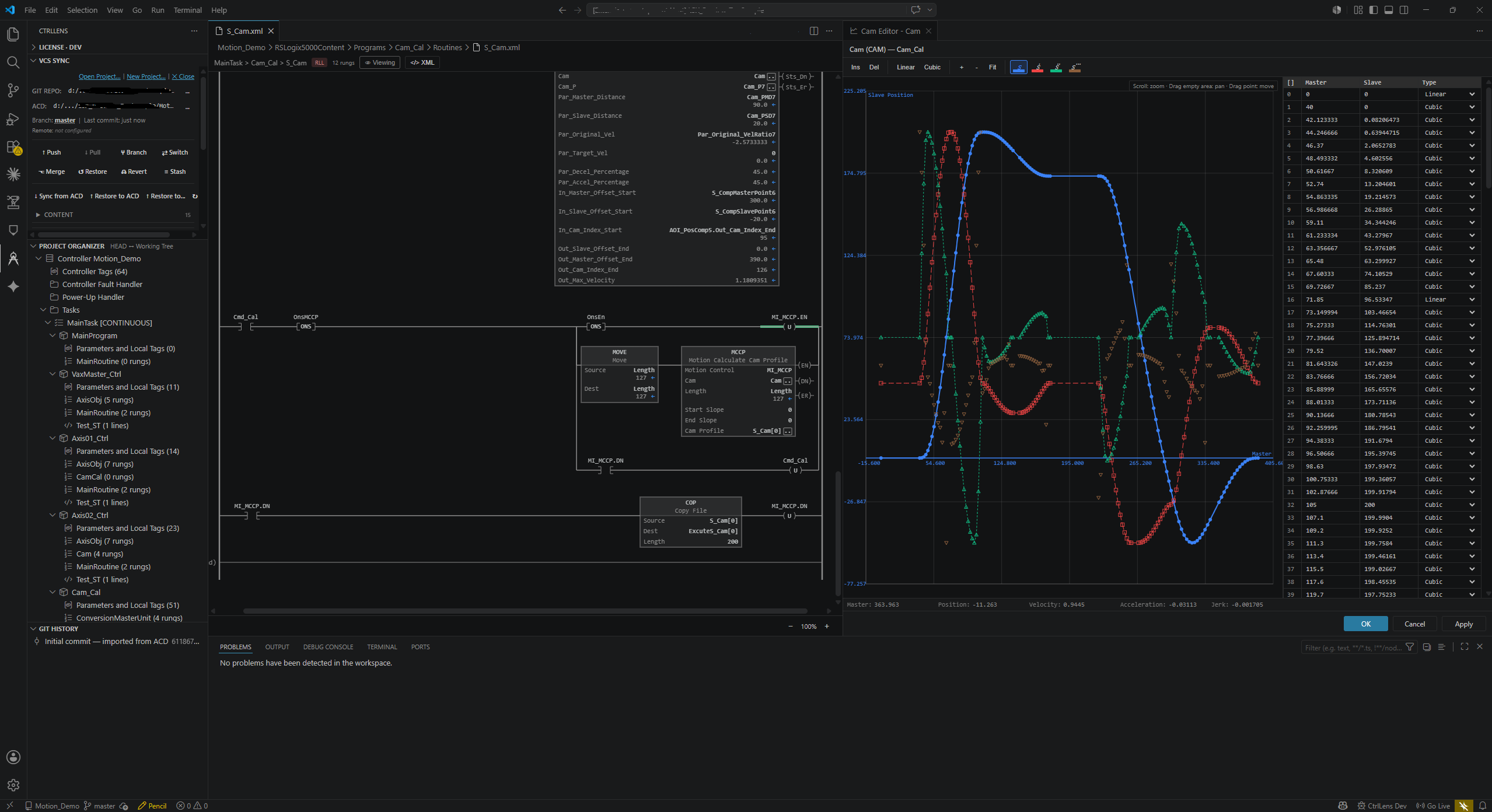
Task: Open Extensions view with warning badge
Action: pyautogui.click(x=13, y=146)
